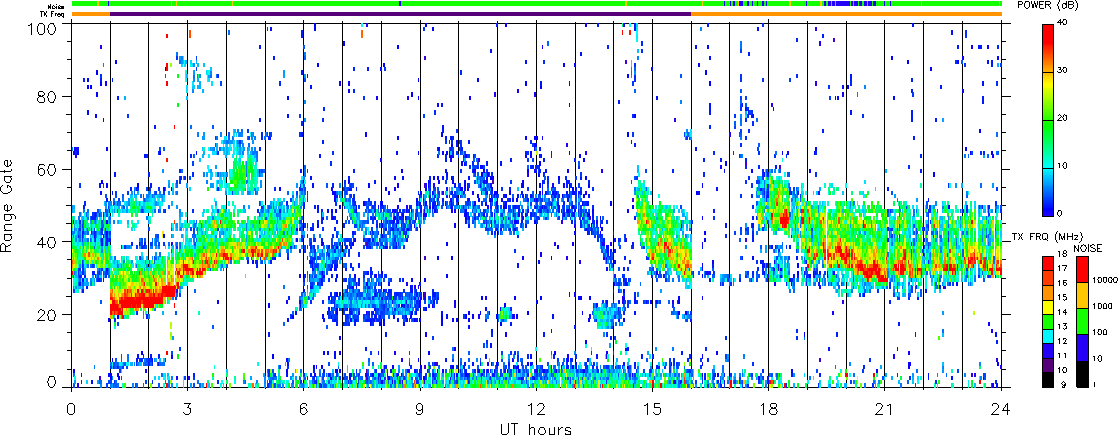Click the 'POWER (dB)' colorbar title
This screenshot has width=1118, height=435.
(1047, 6)
